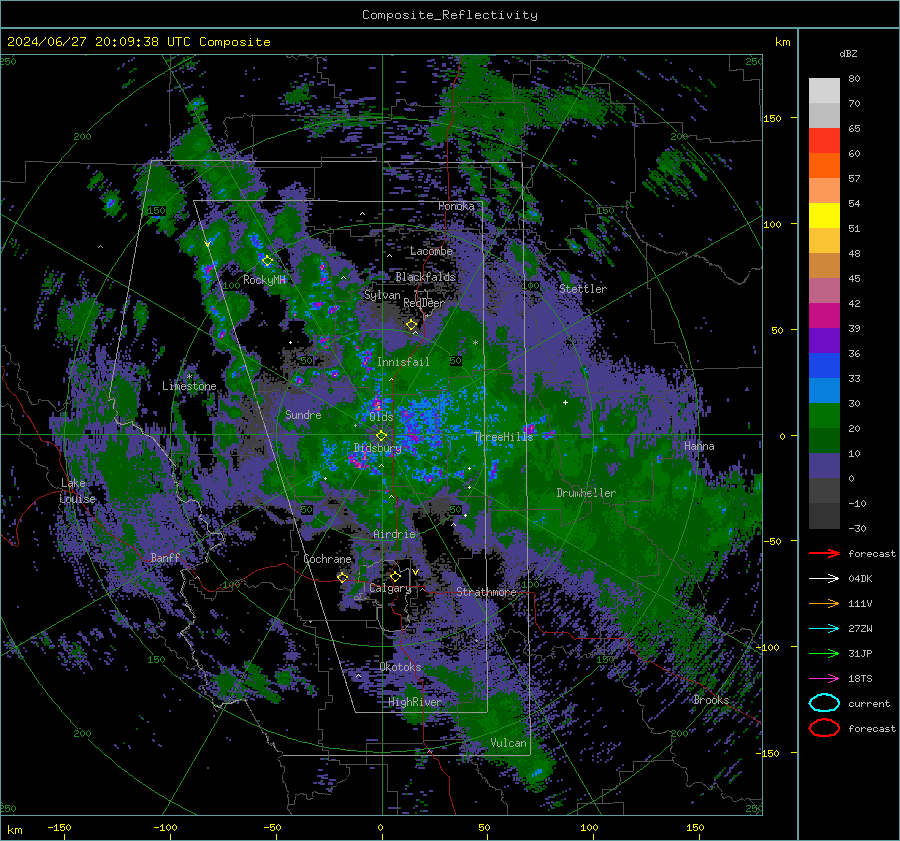Click the HighRiver city label
Image resolution: width=900 pixels, height=841 pixels.
click(x=415, y=702)
